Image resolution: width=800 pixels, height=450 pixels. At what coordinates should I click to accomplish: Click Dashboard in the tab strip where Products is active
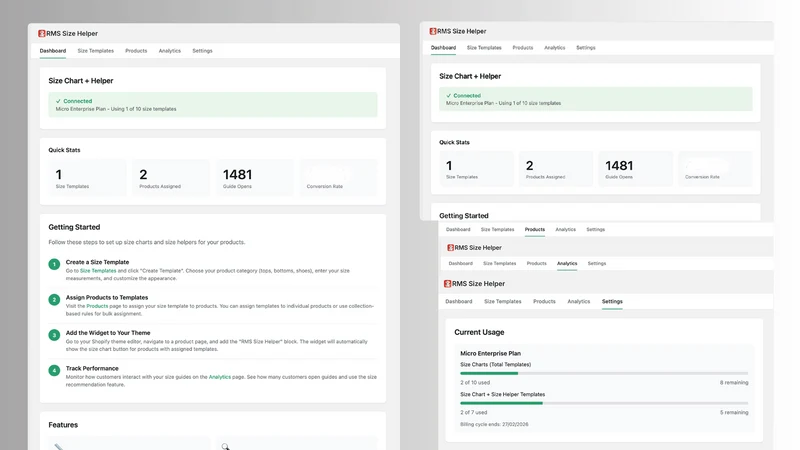click(458, 230)
